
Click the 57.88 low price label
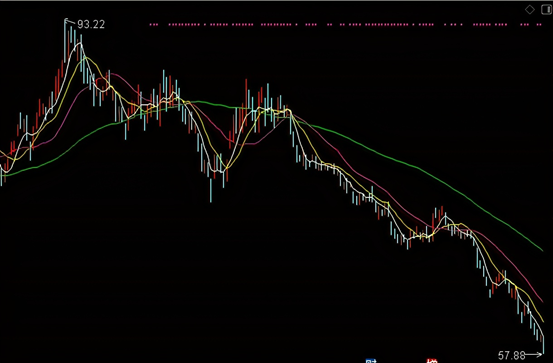511,355
